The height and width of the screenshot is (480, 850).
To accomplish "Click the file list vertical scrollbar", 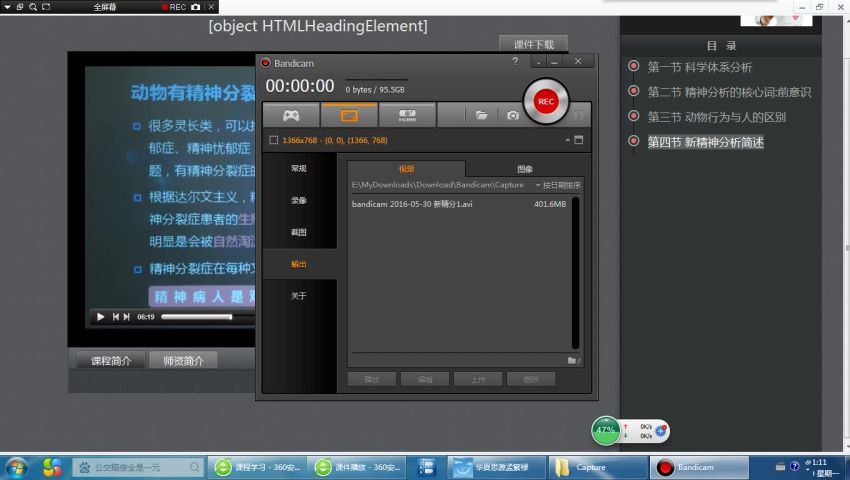I will pyautogui.click(x=576, y=273).
